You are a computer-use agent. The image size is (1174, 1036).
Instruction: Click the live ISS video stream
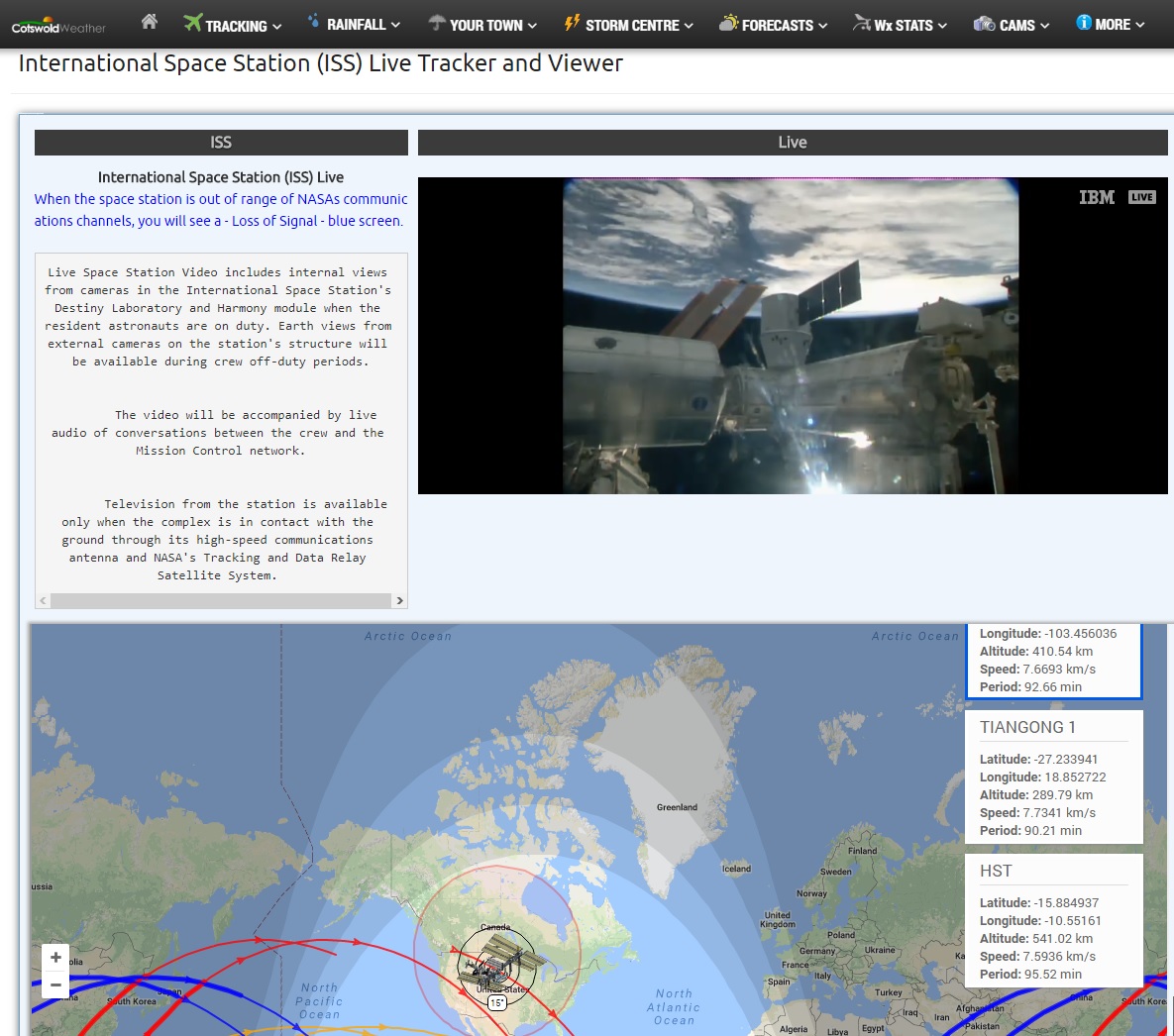click(x=792, y=335)
